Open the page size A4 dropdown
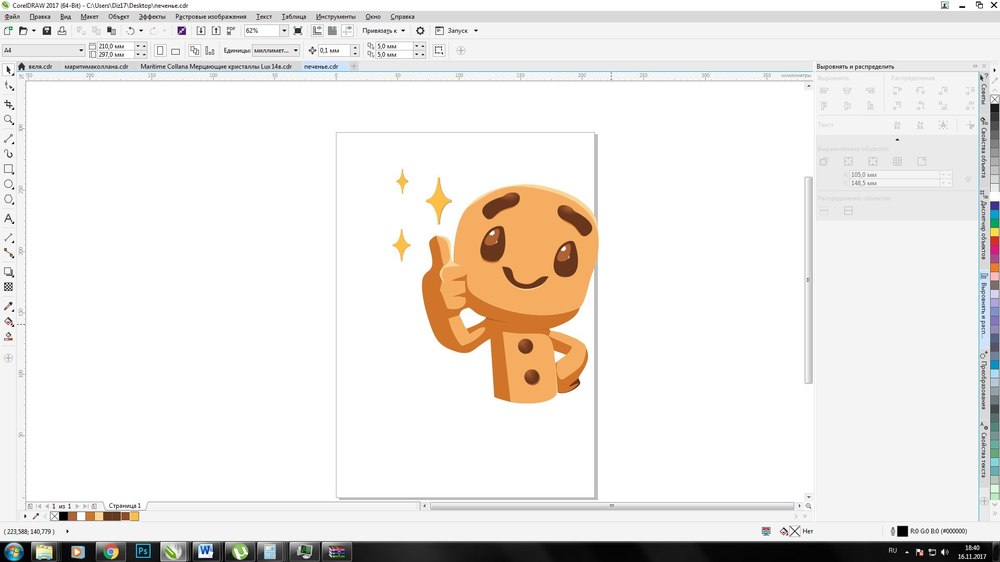 pos(81,50)
